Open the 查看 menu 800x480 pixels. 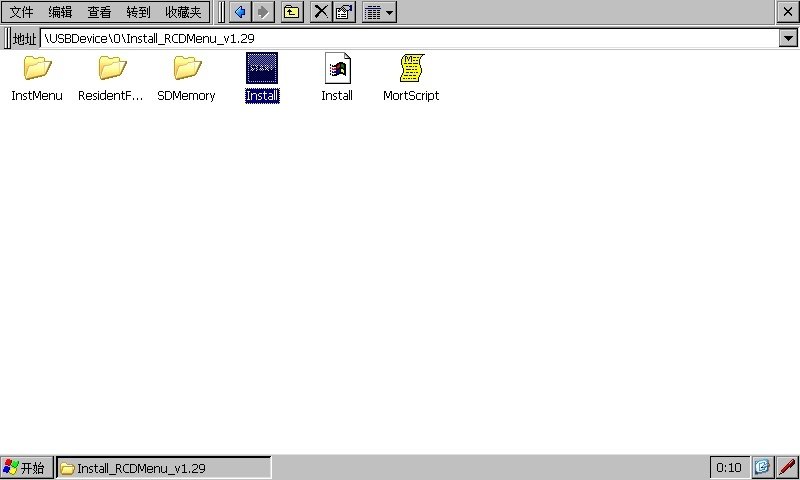click(99, 12)
